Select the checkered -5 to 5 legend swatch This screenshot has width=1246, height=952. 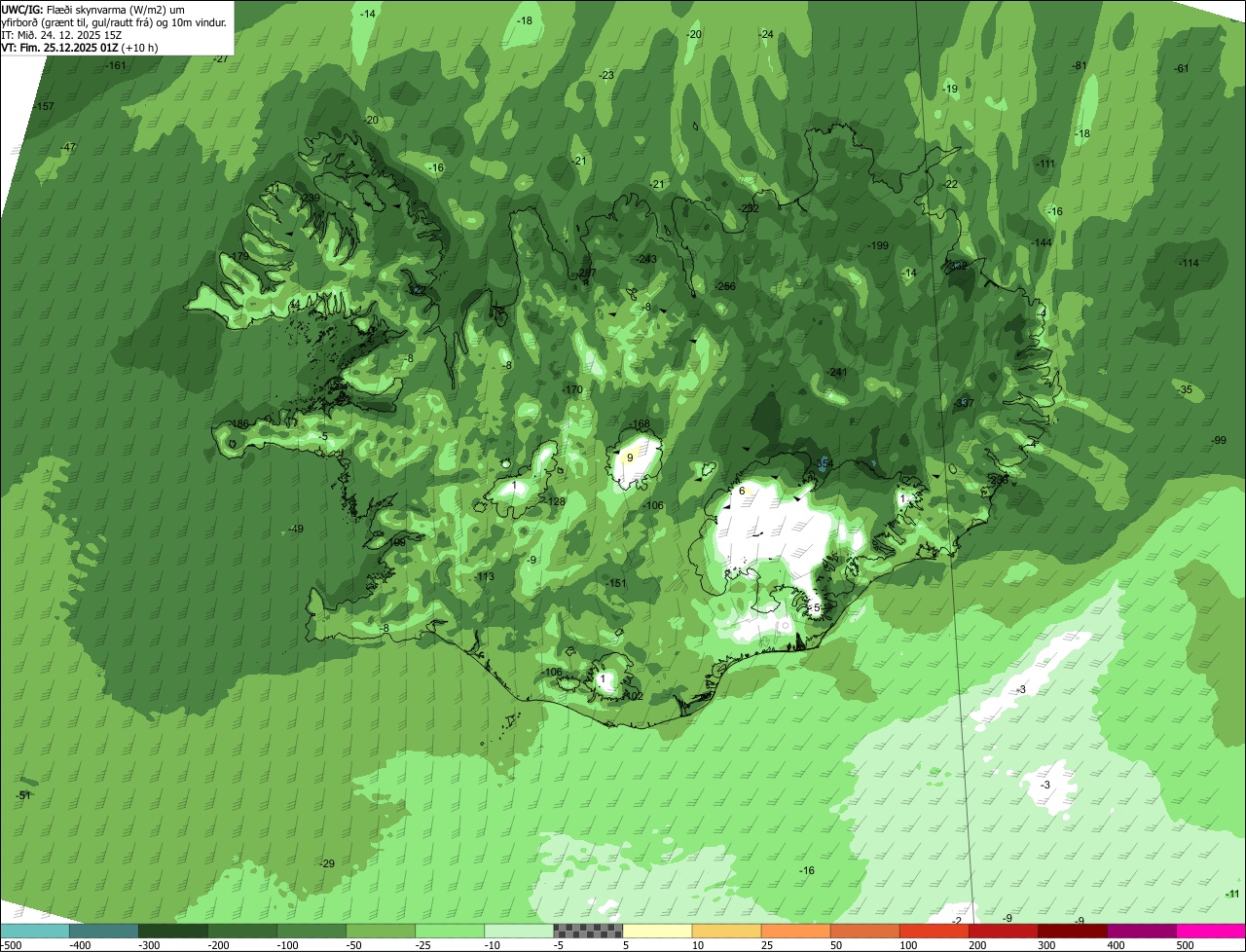coord(588,932)
